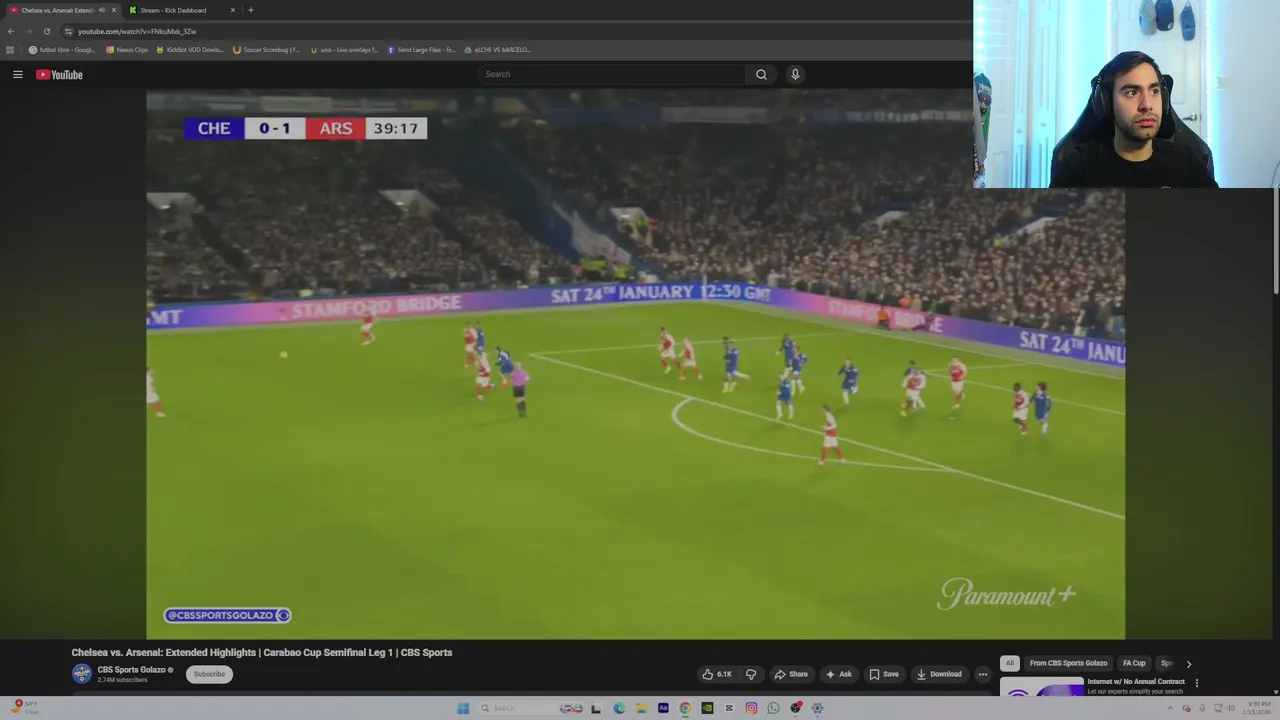This screenshot has height=720, width=1280.
Task: Open CapCut from the taskbar
Action: pos(729,708)
